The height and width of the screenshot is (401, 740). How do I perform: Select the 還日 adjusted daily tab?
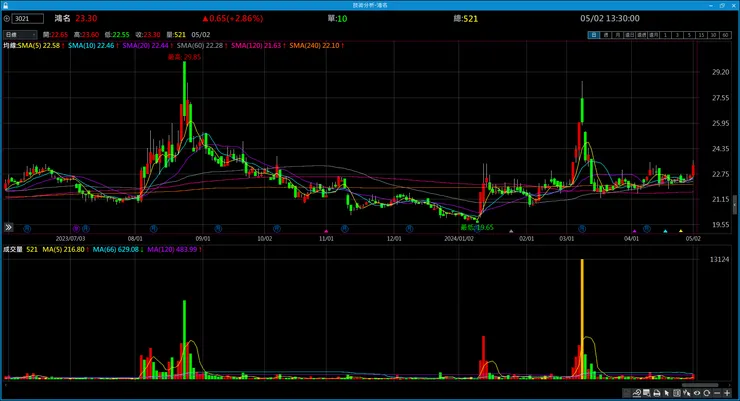pyautogui.click(x=630, y=35)
